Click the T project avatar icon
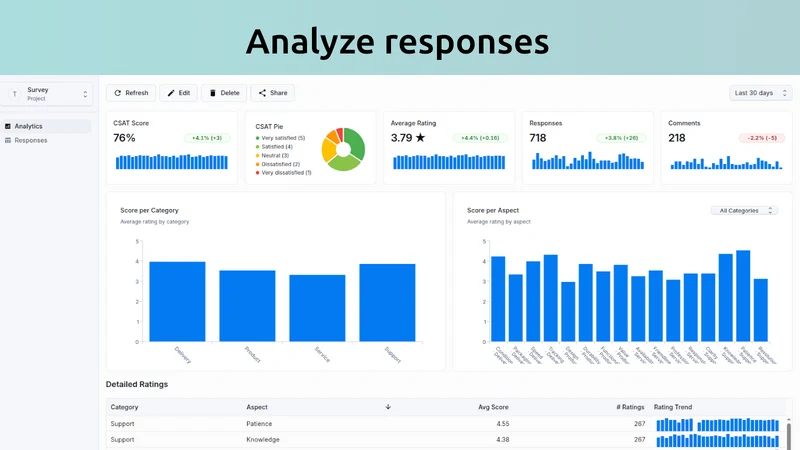This screenshot has width=800, height=450. tap(15, 94)
